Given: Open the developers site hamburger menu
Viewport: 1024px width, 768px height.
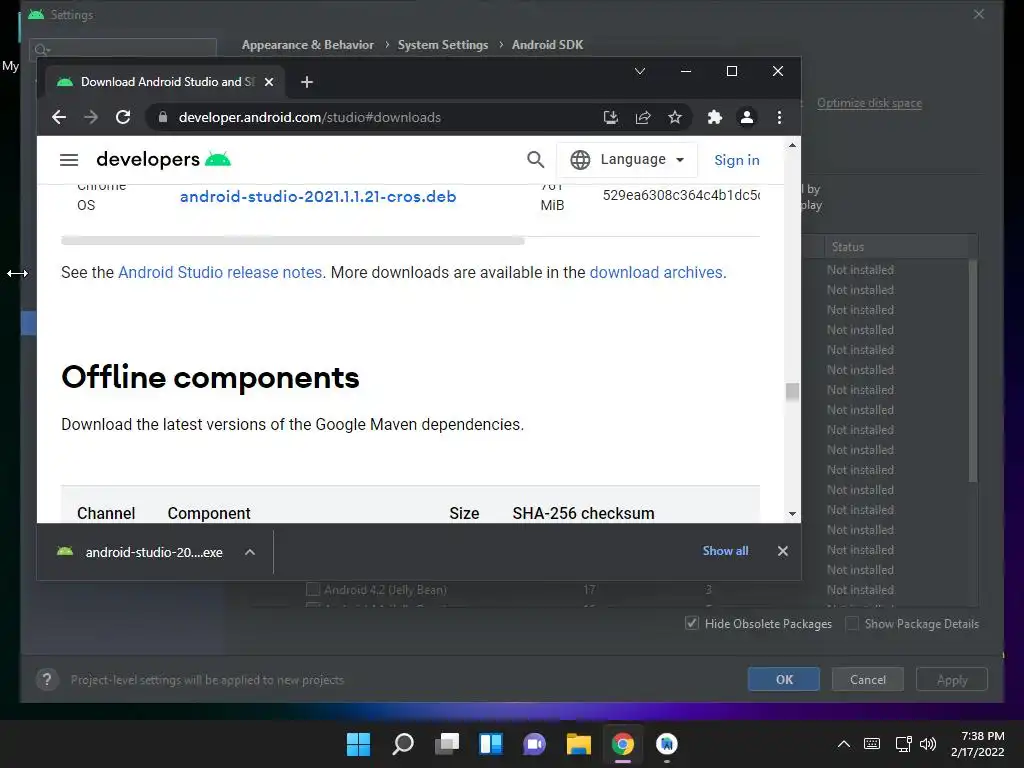Looking at the screenshot, I should tap(69, 160).
